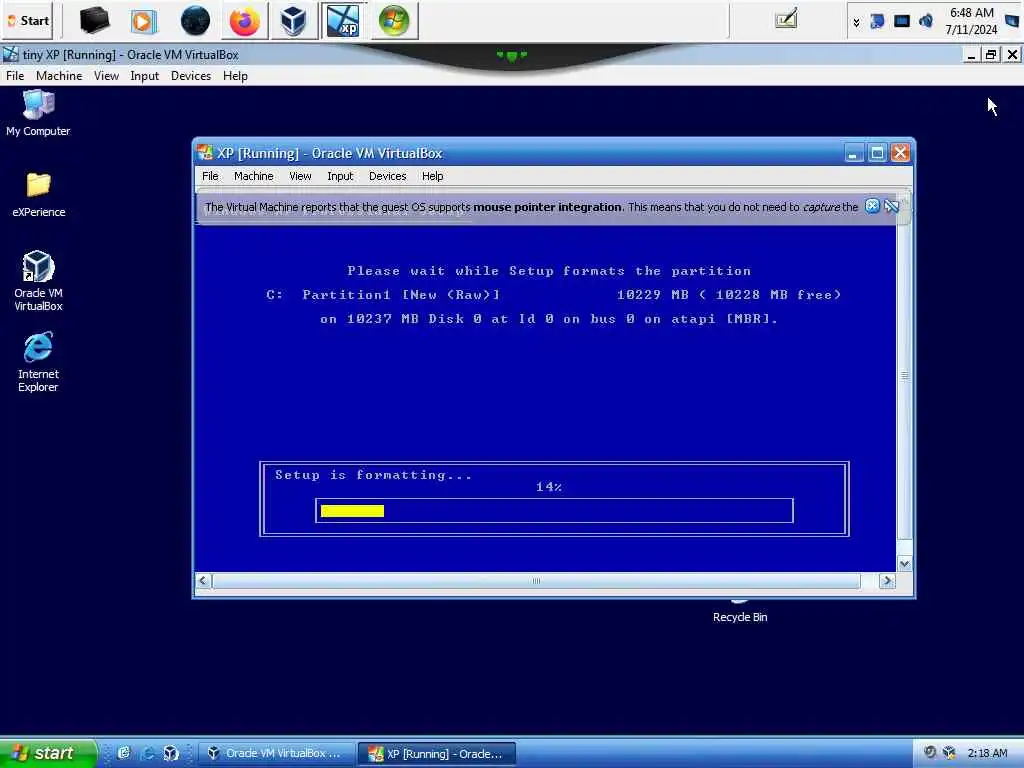Click the icon in the tiny XP window title bar
Image resolution: width=1024 pixels, height=768 pixels.
point(10,54)
